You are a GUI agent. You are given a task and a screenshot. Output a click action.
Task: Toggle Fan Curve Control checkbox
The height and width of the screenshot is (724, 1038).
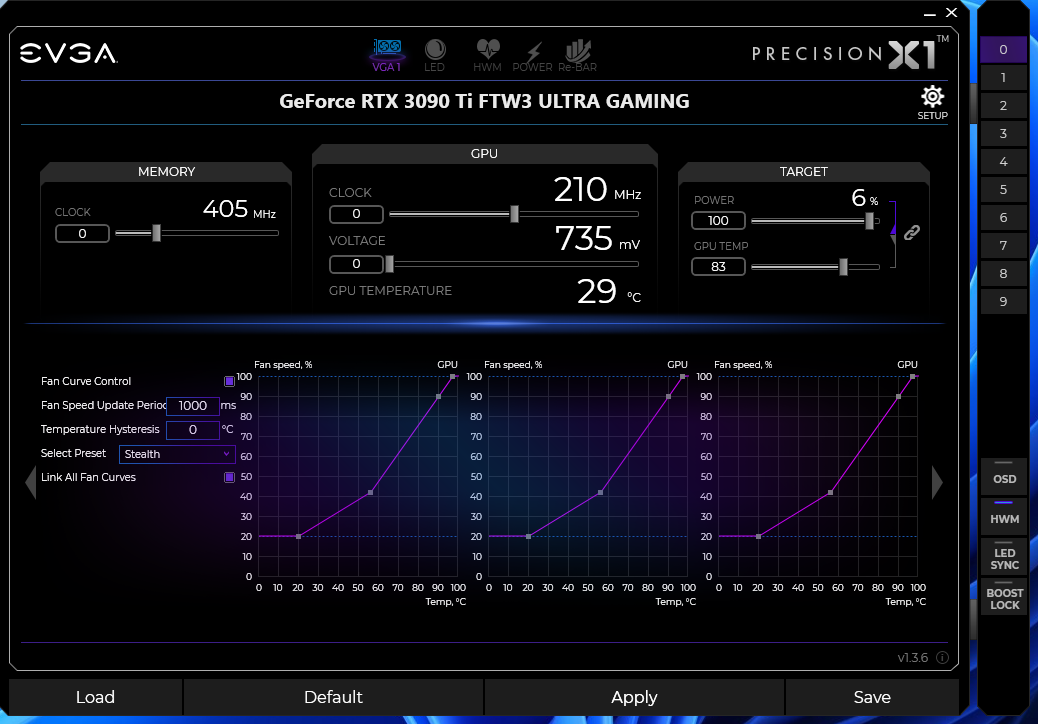[x=229, y=381]
